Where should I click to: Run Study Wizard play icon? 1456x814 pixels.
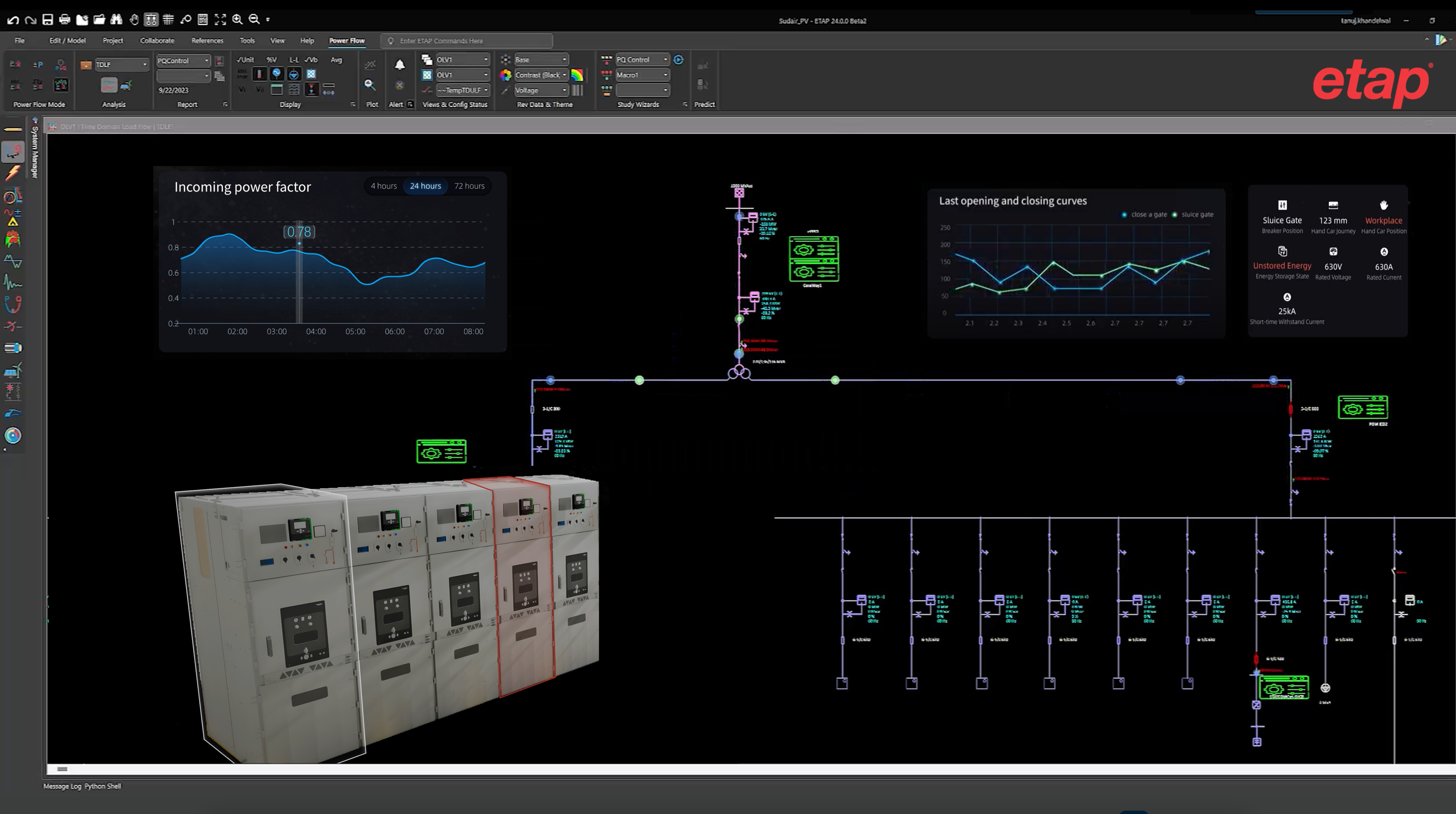click(679, 60)
